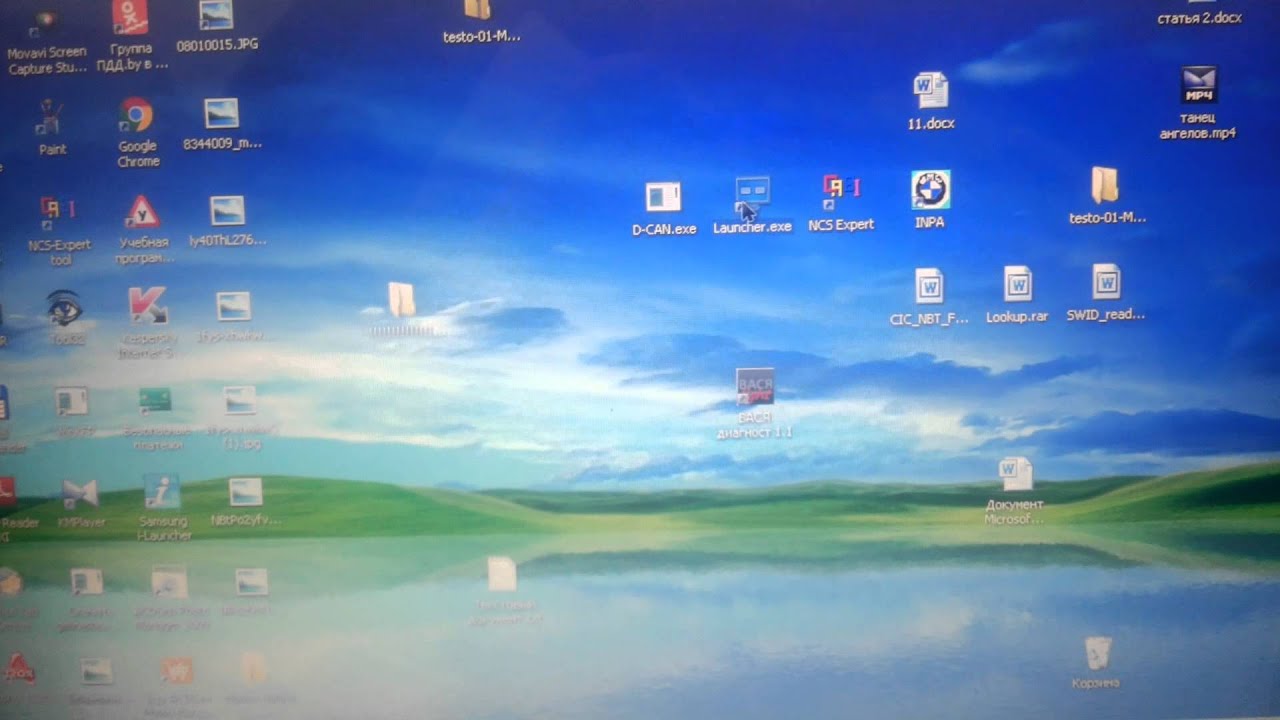Screen dimensions: 1280x720
Task: Open the testo-01-M... folder right of INPA
Action: pyautogui.click(x=1104, y=186)
